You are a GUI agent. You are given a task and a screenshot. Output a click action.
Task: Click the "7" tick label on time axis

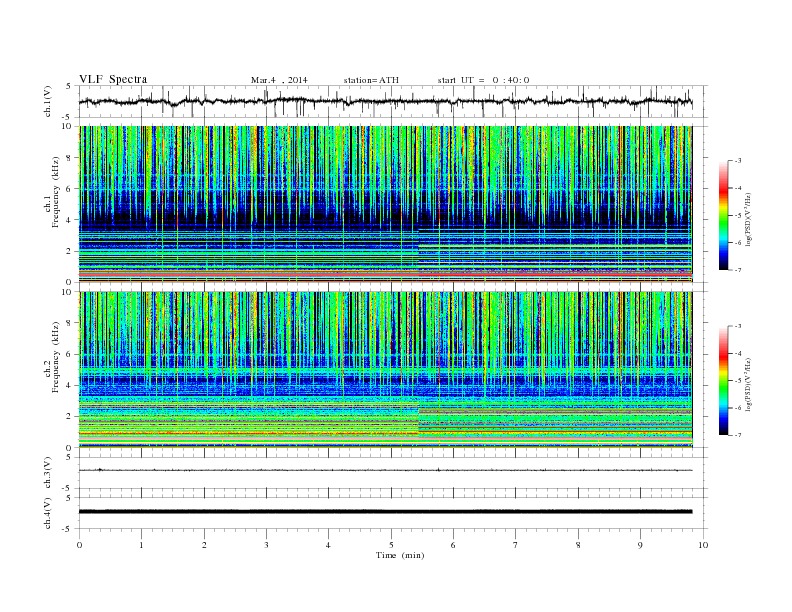(516, 545)
